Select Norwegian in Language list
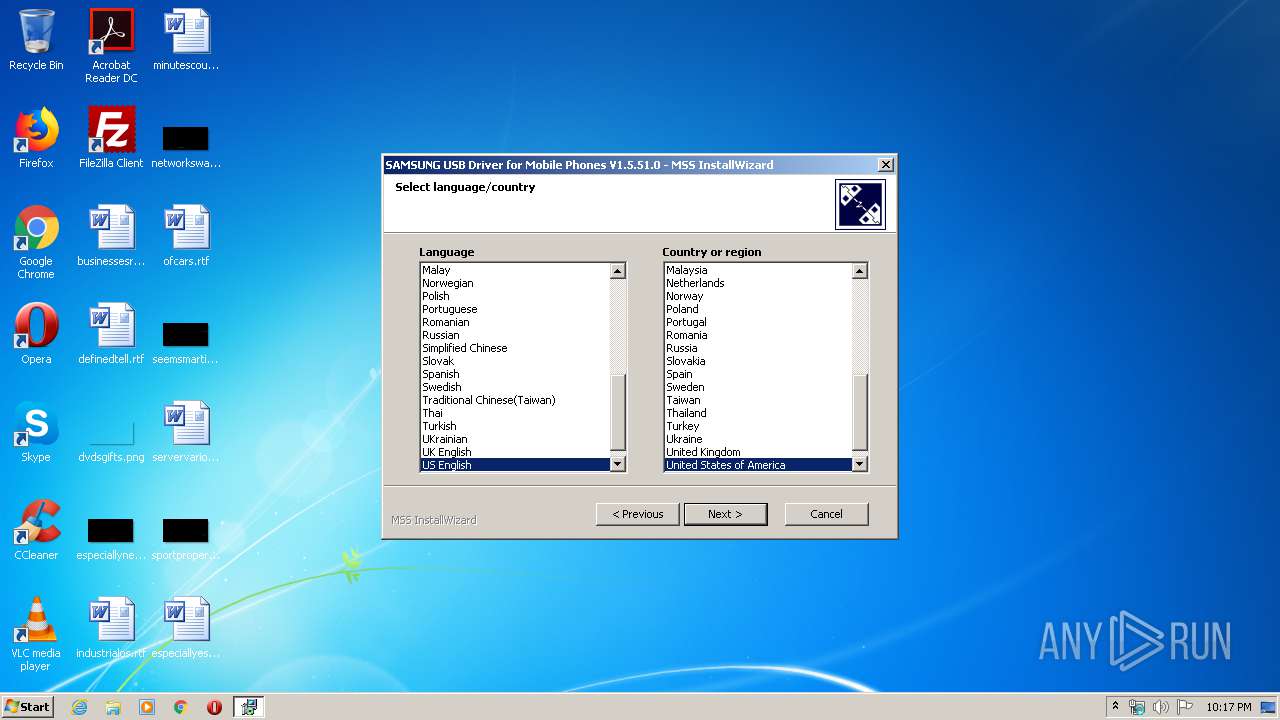 (515, 283)
